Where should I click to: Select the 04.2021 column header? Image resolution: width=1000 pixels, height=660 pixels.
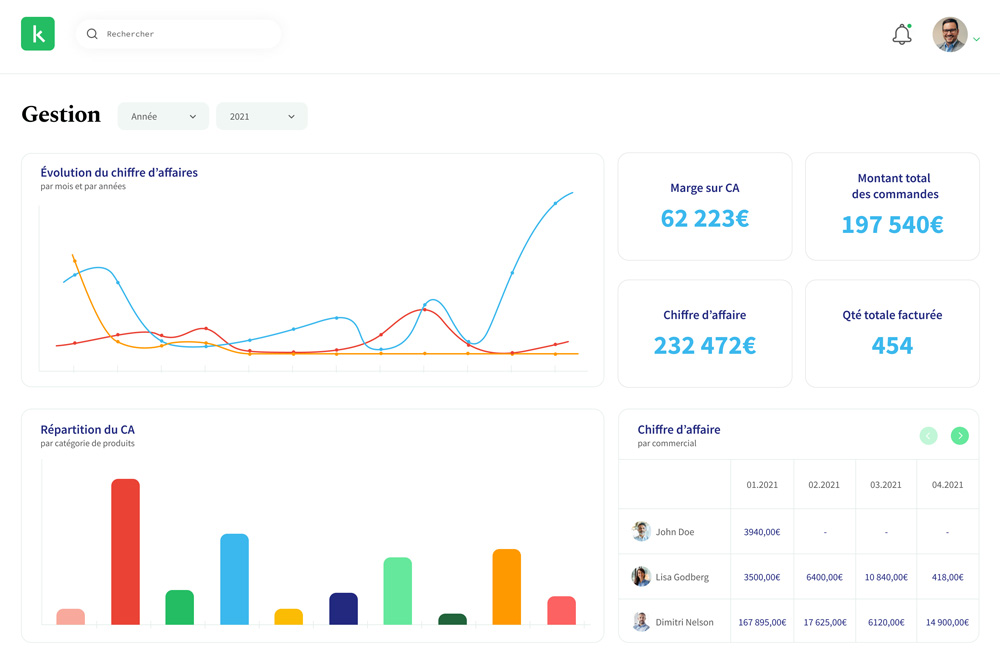pyautogui.click(x=947, y=485)
